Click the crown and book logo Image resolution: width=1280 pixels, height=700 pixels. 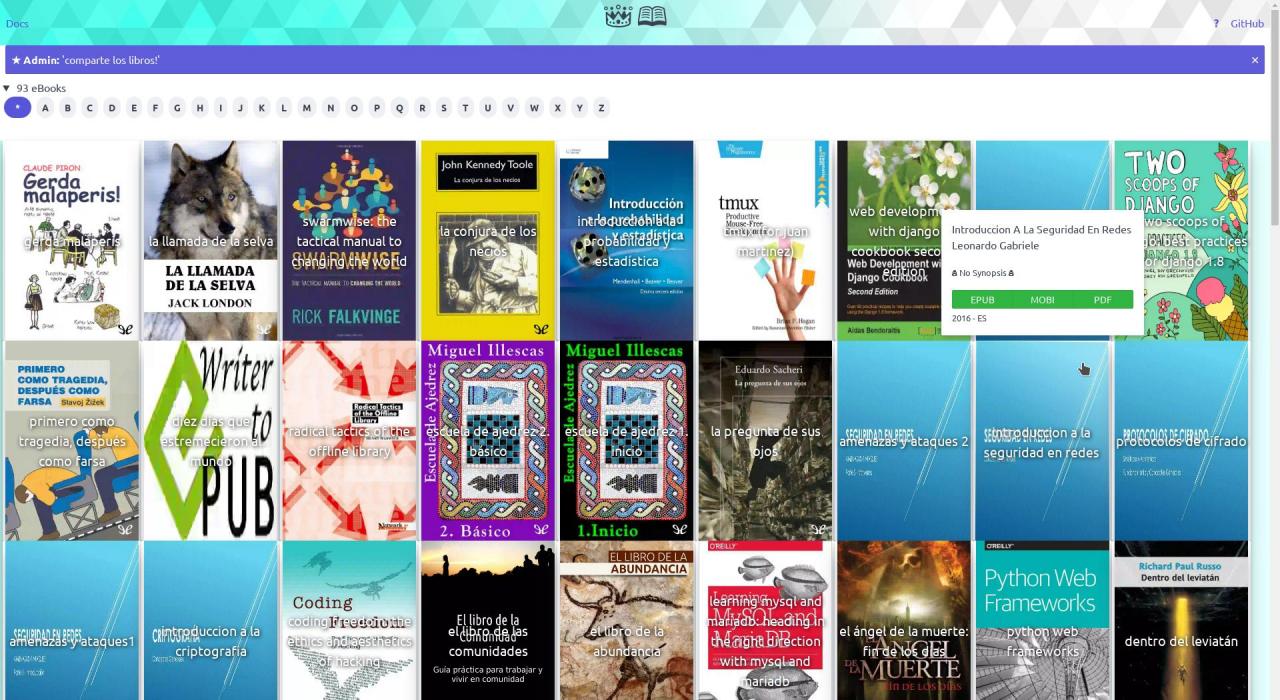point(635,16)
